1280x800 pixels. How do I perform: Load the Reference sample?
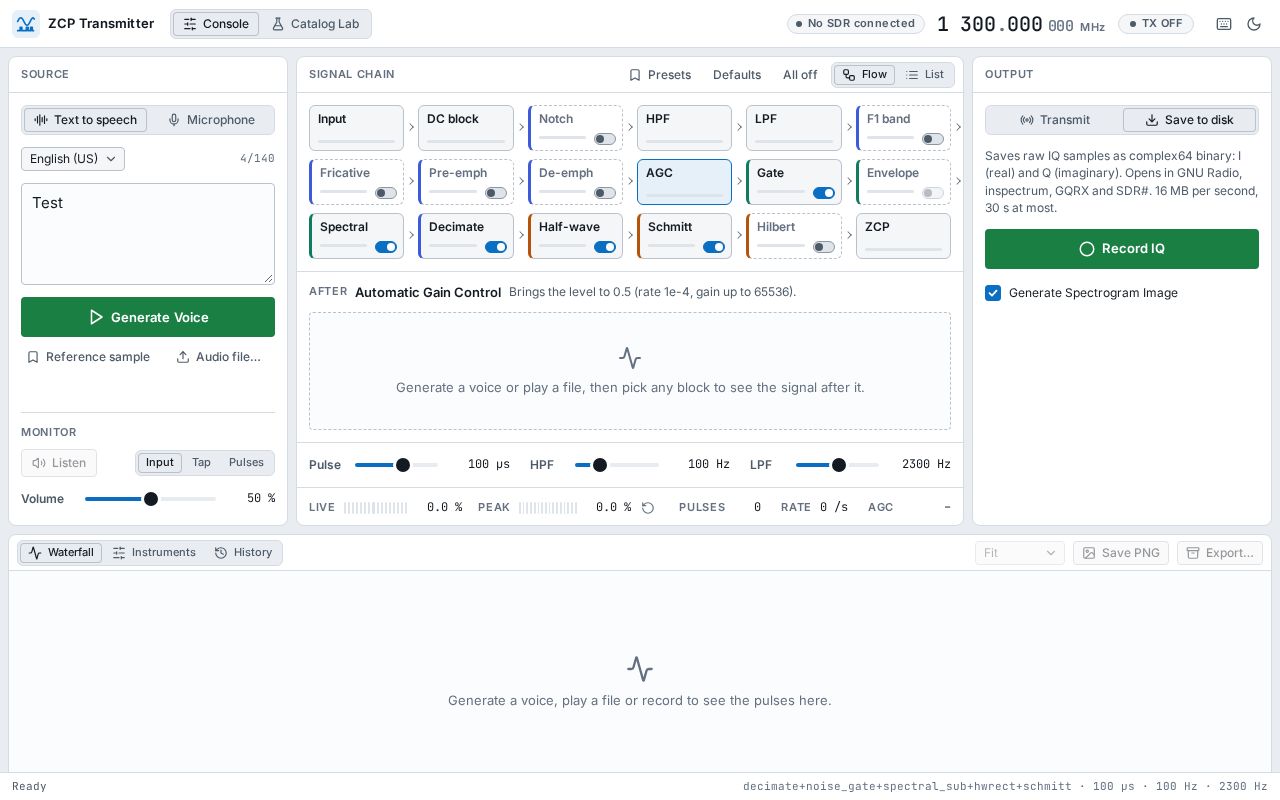88,357
